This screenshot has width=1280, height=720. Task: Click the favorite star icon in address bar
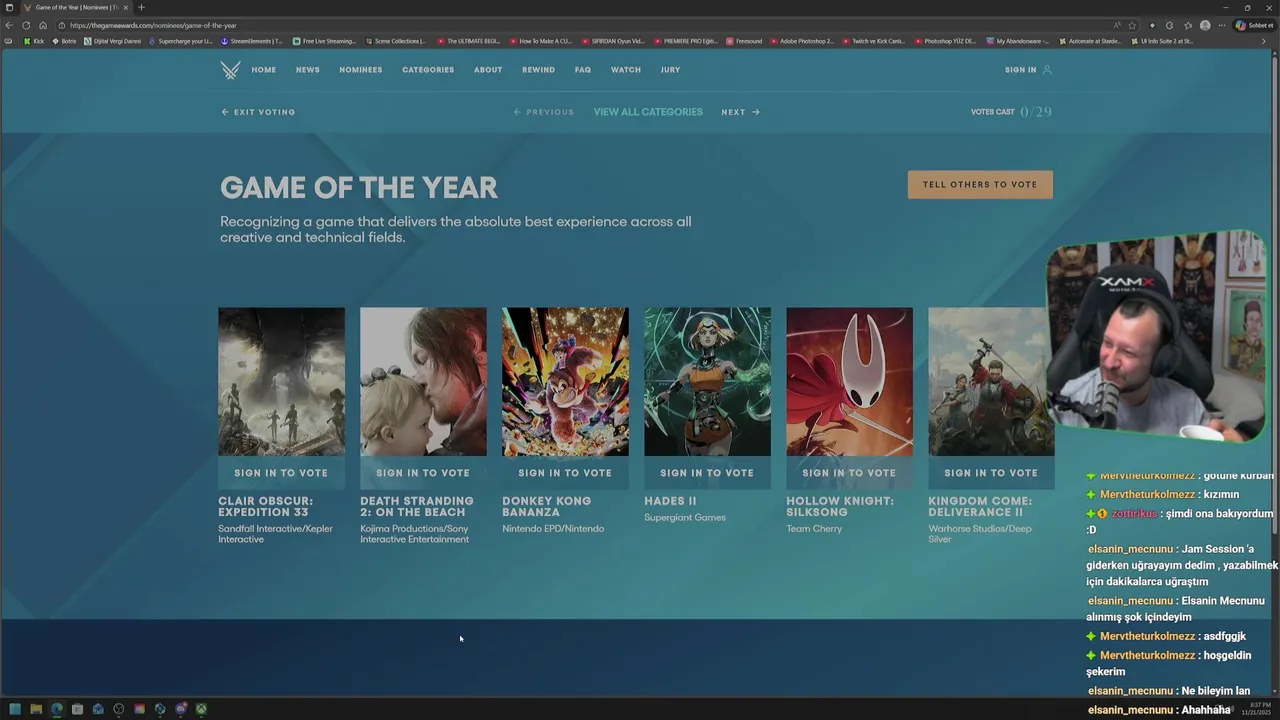pyautogui.click(x=1132, y=25)
